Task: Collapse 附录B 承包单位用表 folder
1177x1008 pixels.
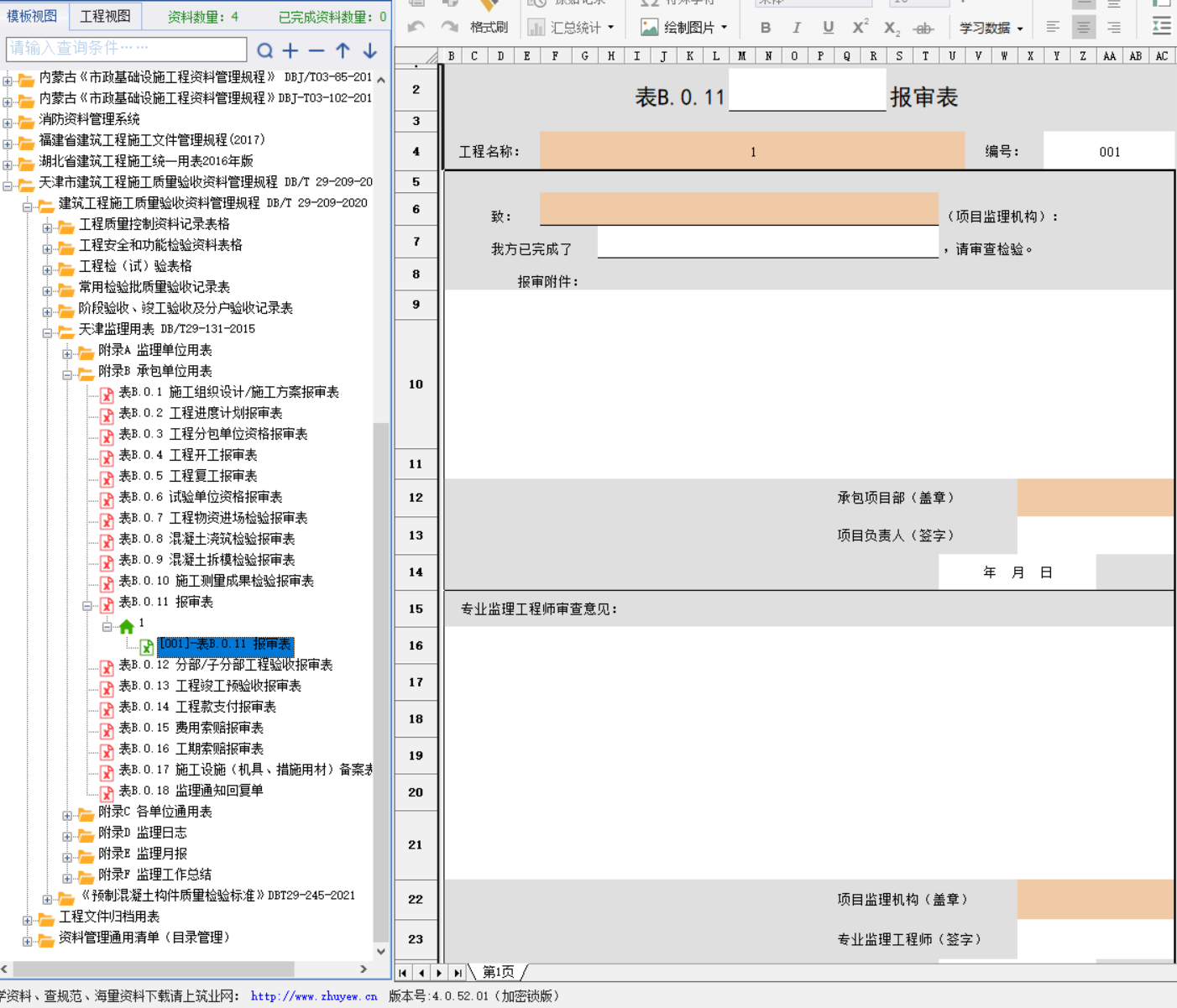Action: coord(67,375)
